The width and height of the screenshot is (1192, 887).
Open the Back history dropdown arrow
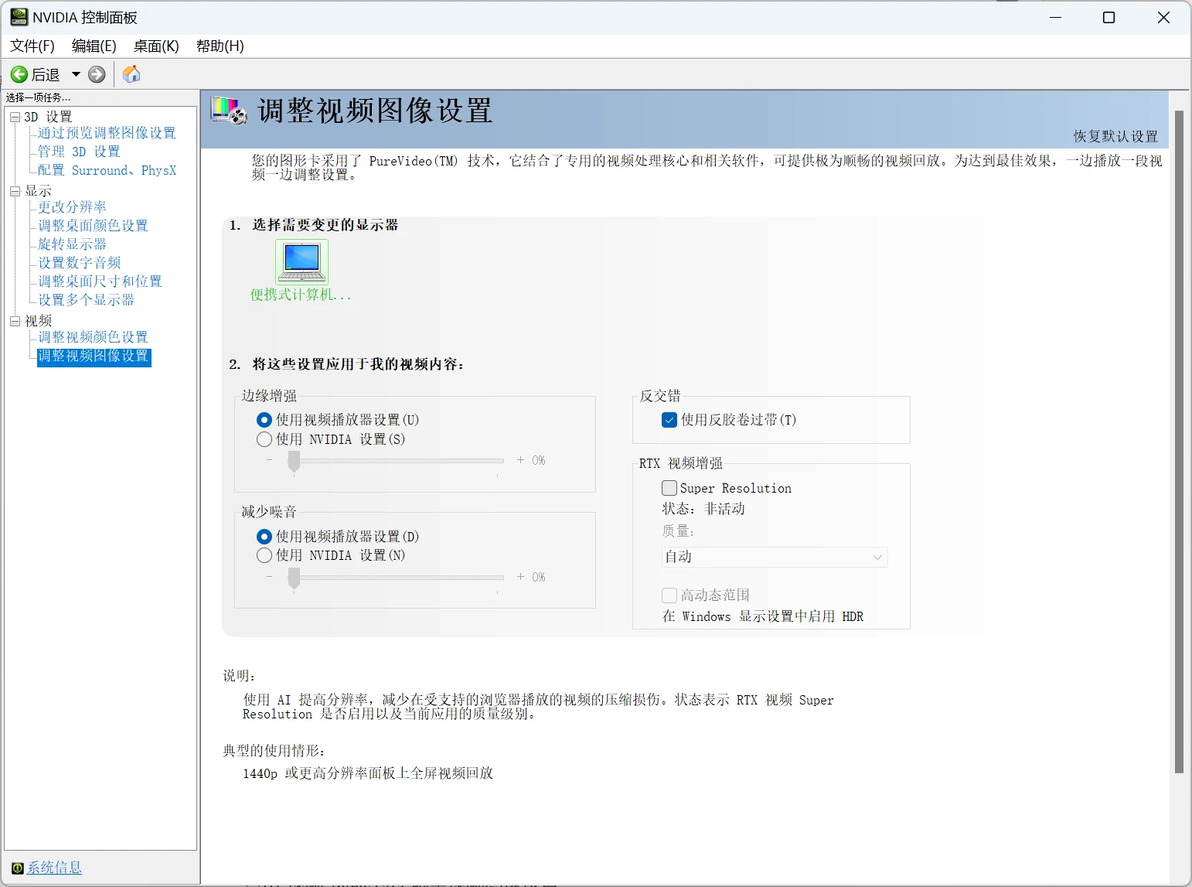(x=76, y=74)
